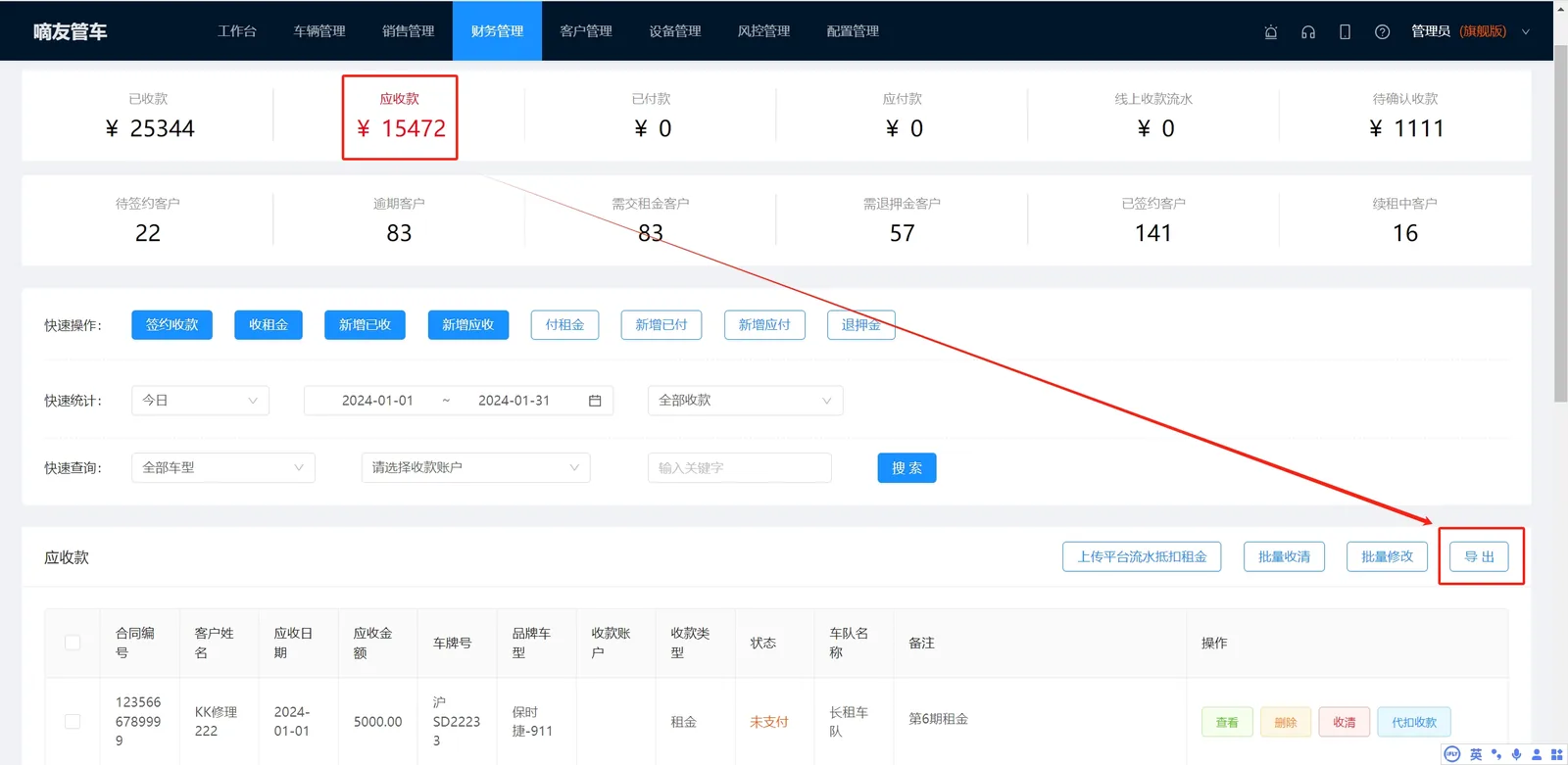Click the iFLY input method logo
1568x765 pixels.
(1452, 754)
